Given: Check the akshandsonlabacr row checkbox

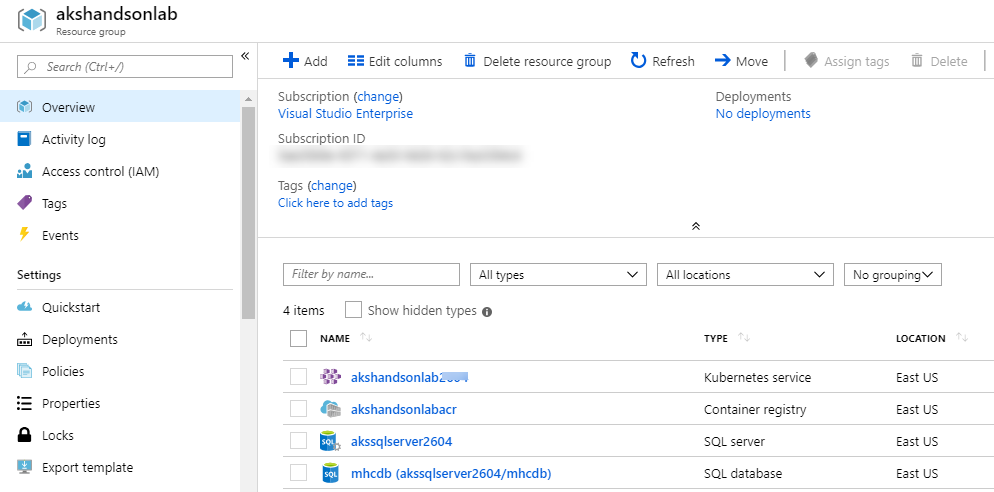Looking at the screenshot, I should click(x=298, y=409).
